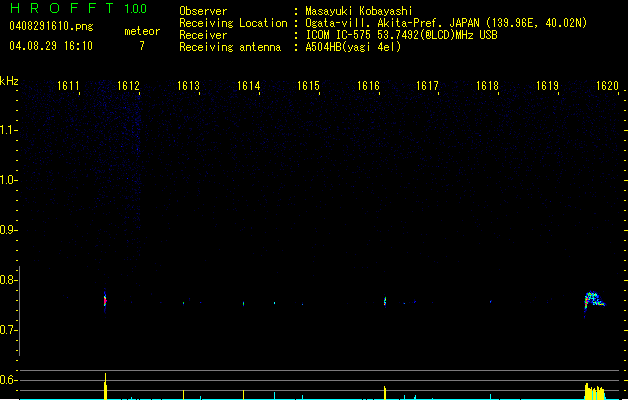Click the 0.7 kHz frequency label

tap(8, 330)
